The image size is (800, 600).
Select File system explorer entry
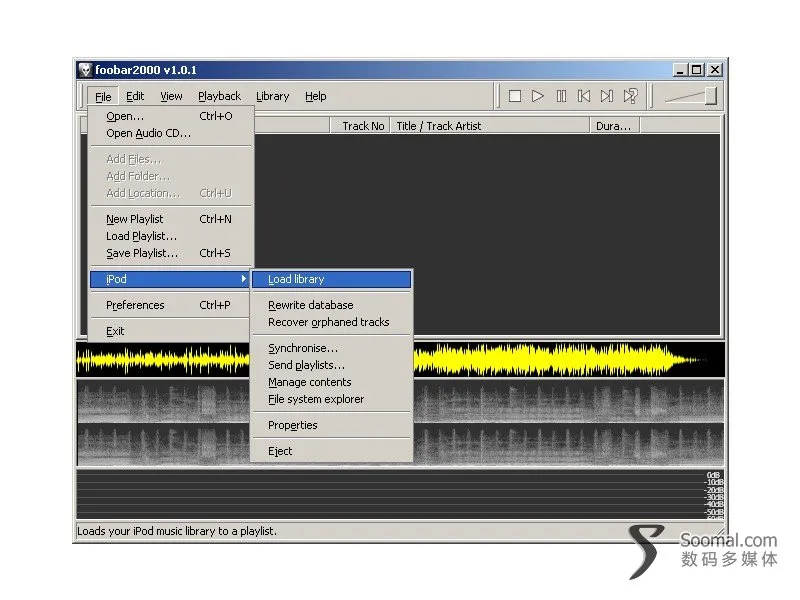332,399
